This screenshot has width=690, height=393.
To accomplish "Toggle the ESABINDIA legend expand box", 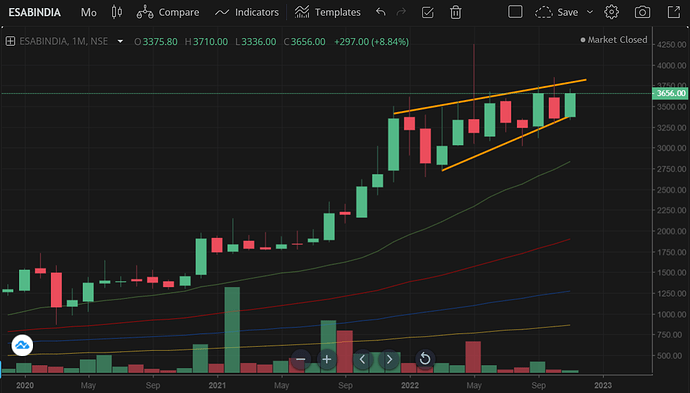I will pyautogui.click(x=10, y=41).
